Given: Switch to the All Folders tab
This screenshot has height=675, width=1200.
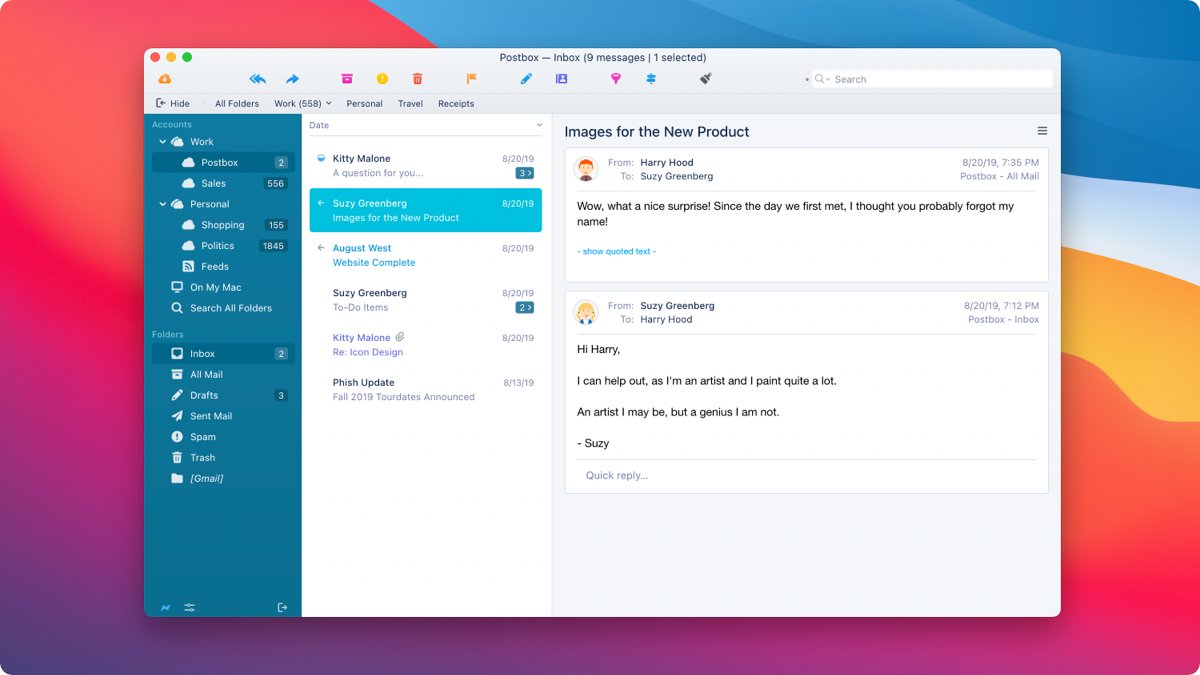Looking at the screenshot, I should point(237,104).
